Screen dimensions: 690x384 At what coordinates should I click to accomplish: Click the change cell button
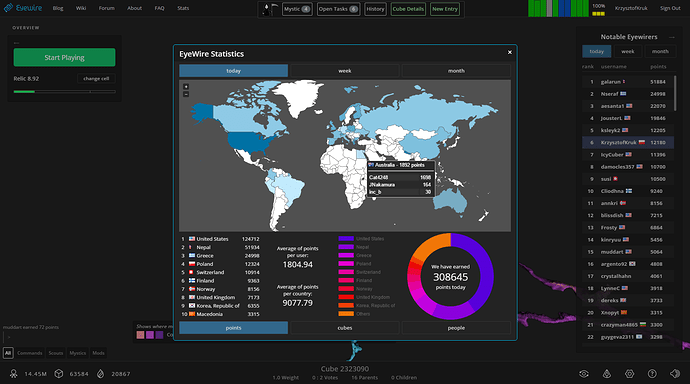[x=96, y=79]
